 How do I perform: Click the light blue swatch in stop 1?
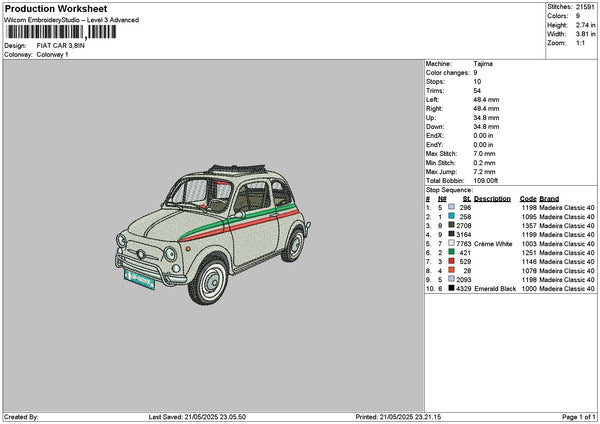(452, 206)
